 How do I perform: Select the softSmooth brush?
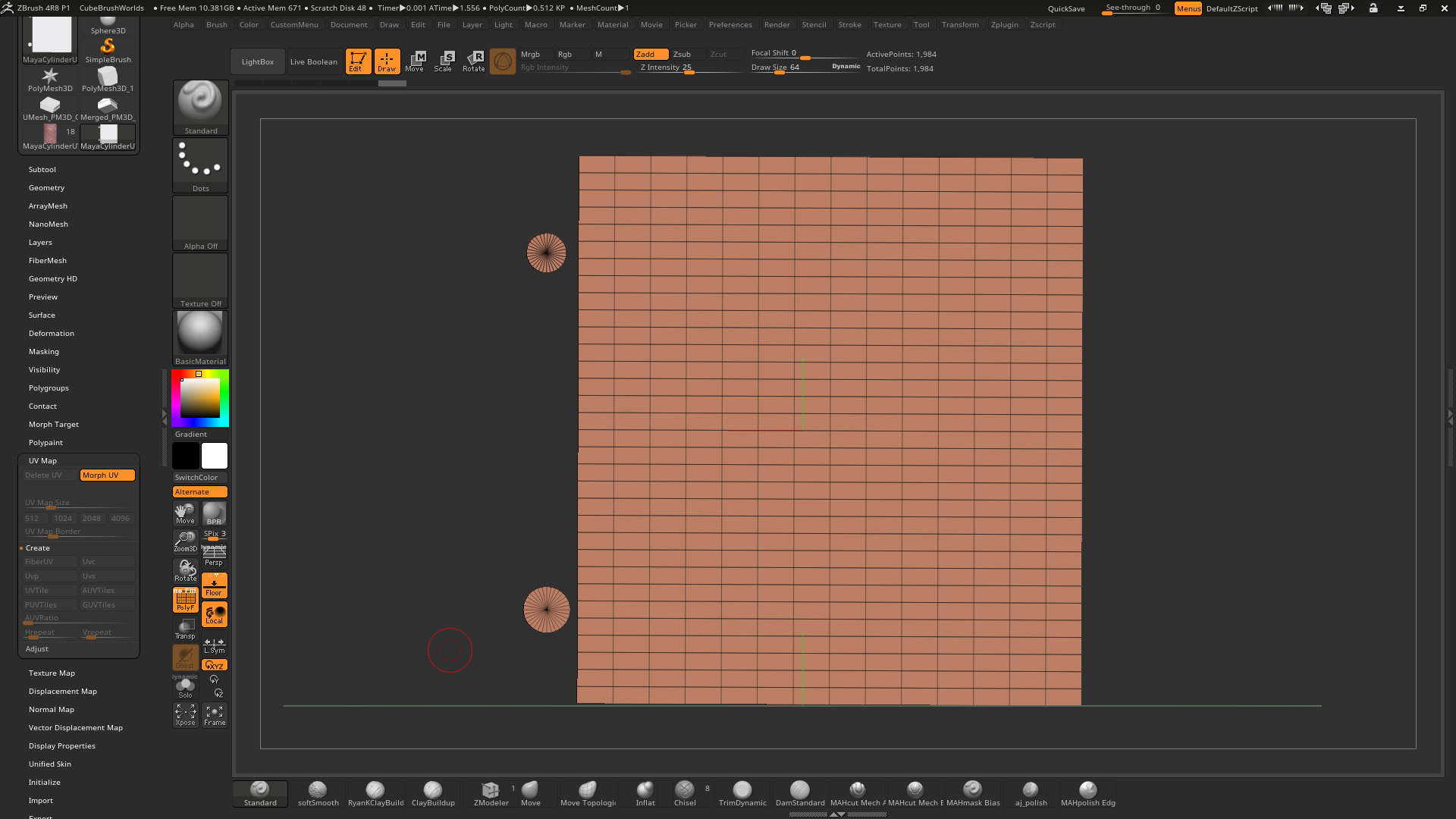point(318,794)
